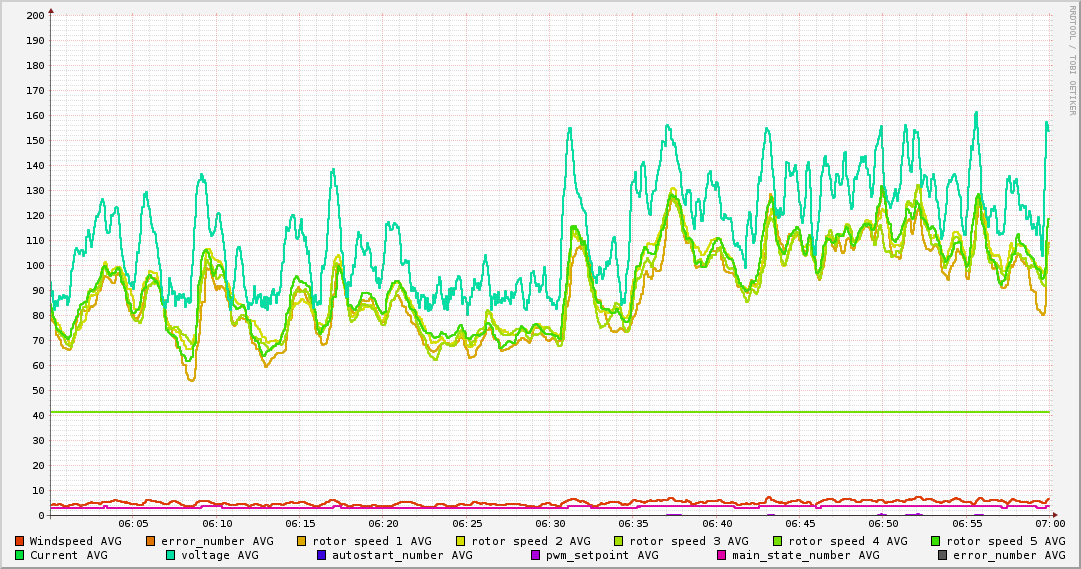Viewport: 1081px width, 569px height.
Task: Select the 'autostart_number AVG' legend label
Action: (x=402, y=555)
